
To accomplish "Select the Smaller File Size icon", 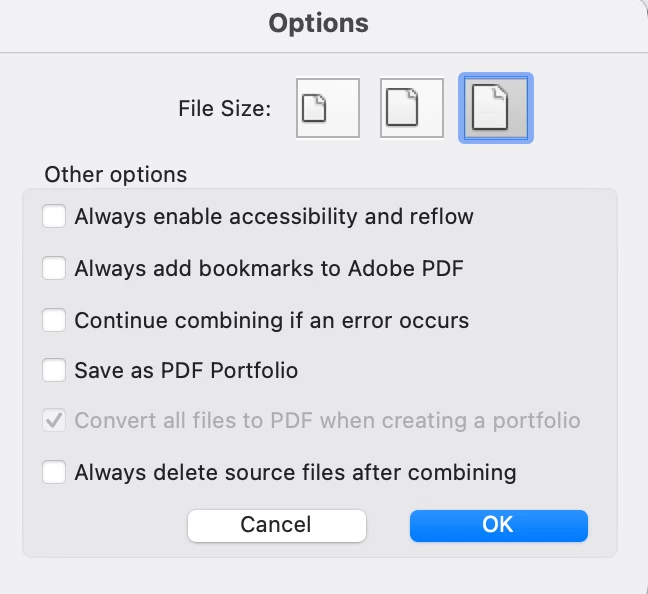I will [328, 108].
